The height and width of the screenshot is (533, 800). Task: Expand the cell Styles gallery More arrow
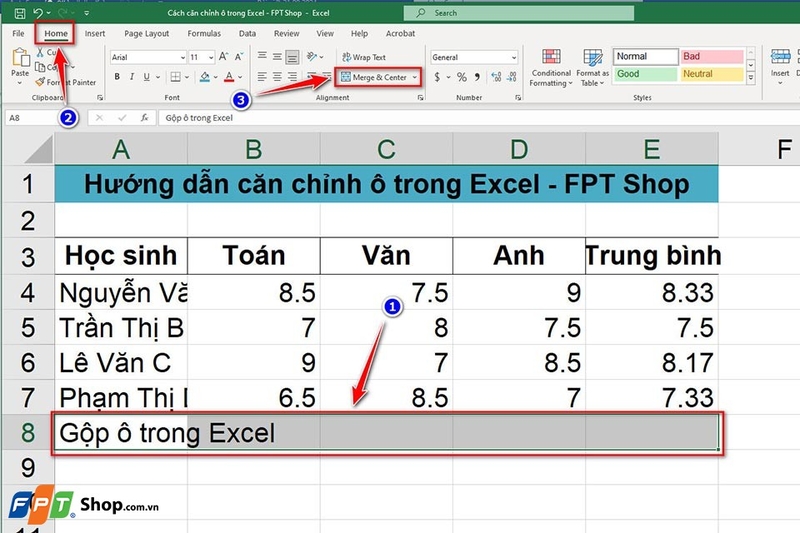(x=751, y=78)
